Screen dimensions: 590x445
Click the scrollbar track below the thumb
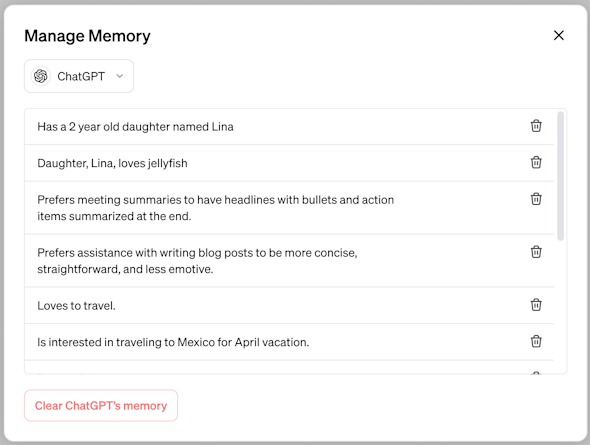[x=560, y=307]
